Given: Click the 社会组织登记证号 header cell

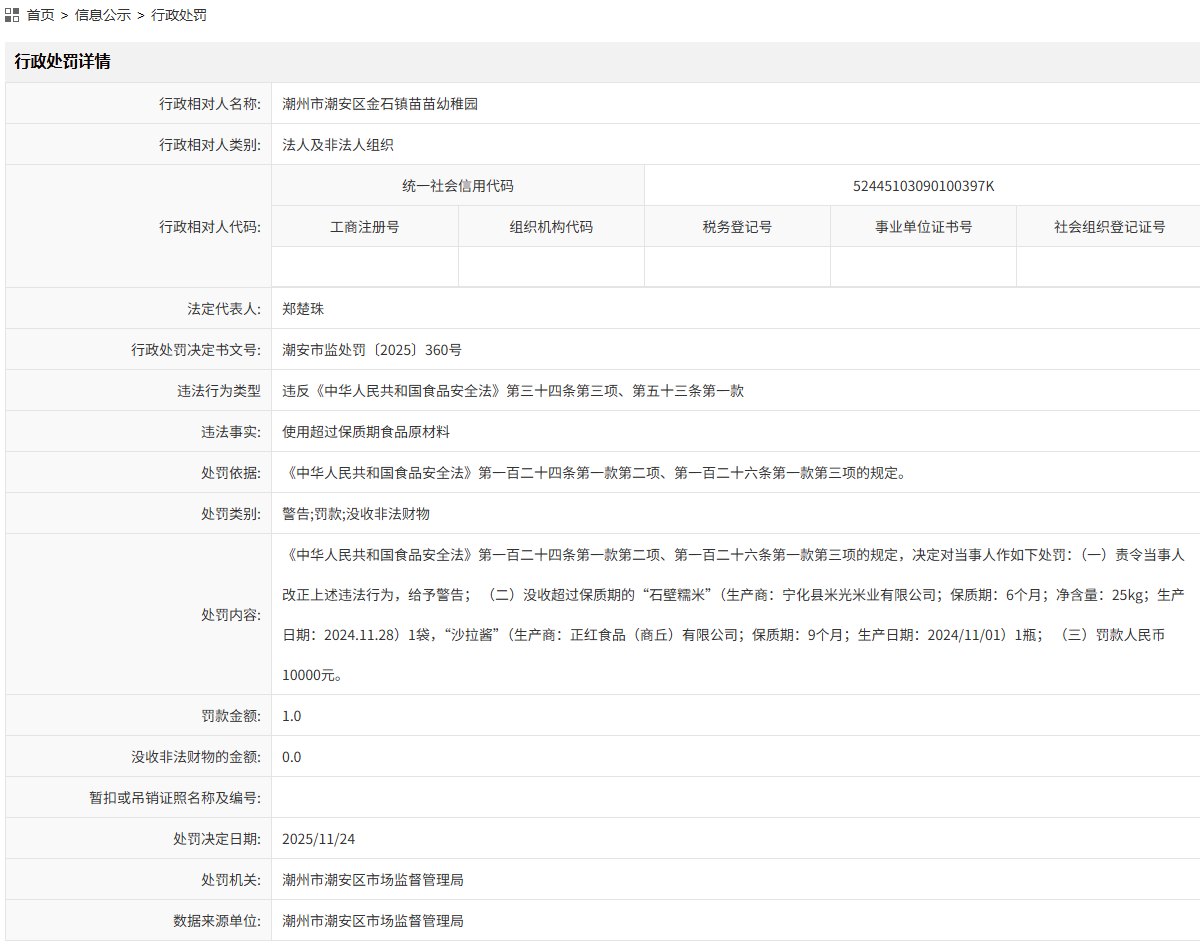Looking at the screenshot, I should pyautogui.click(x=1109, y=227).
